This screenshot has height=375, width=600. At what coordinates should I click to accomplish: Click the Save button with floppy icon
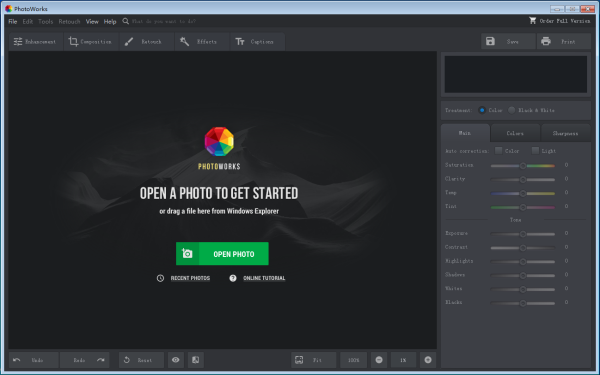(x=508, y=41)
